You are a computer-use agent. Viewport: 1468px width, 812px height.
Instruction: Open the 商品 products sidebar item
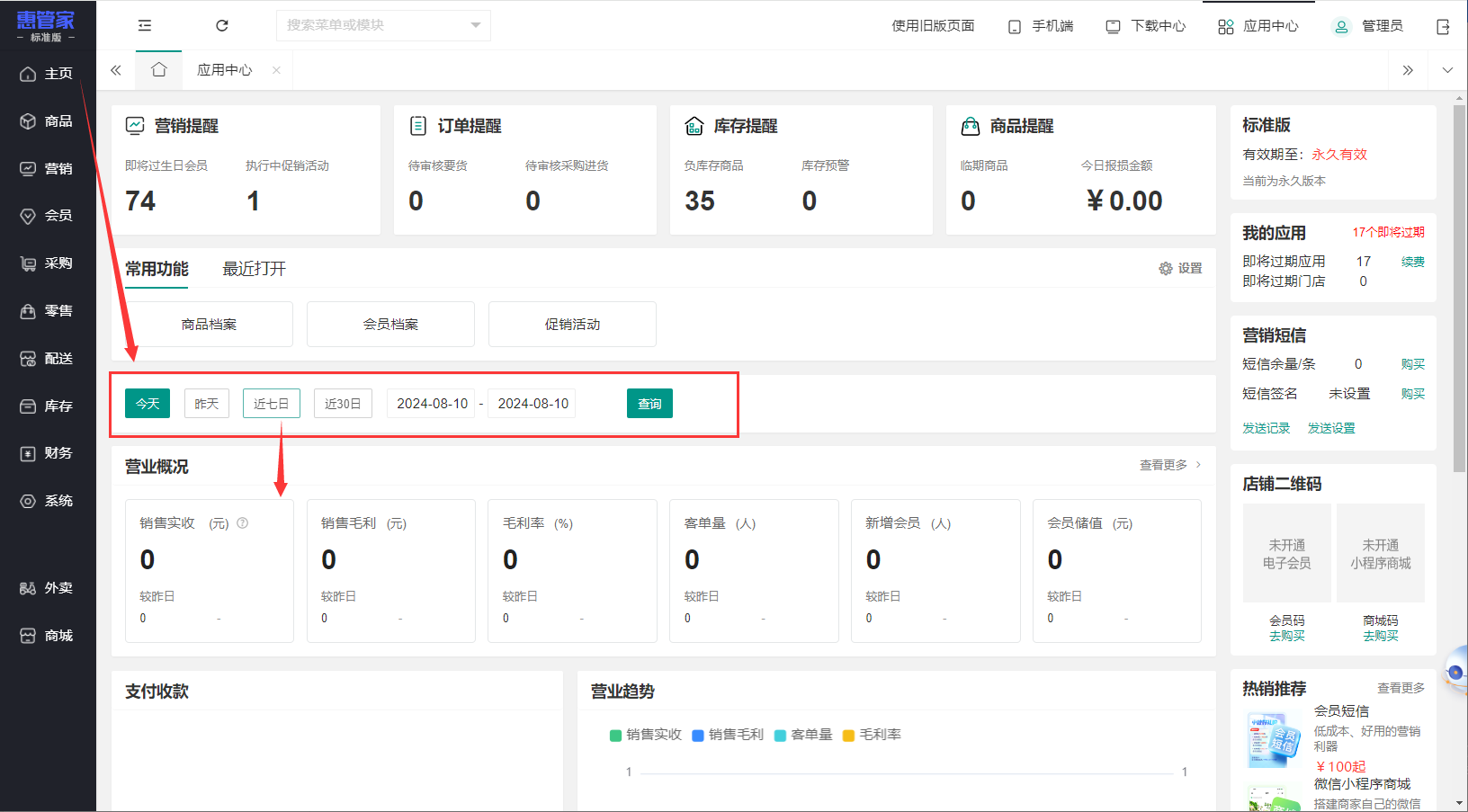pyautogui.click(x=47, y=120)
